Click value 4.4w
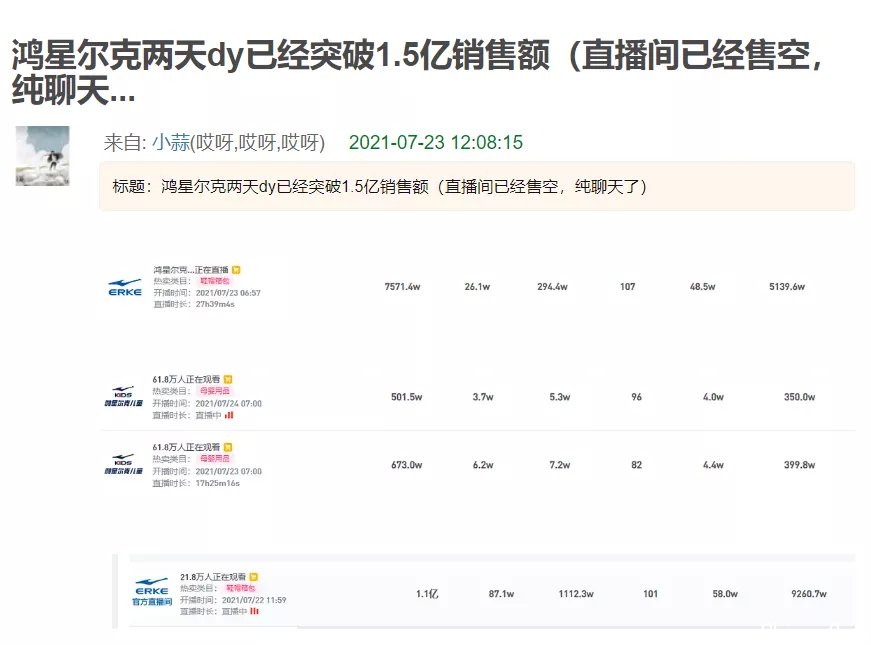The width and height of the screenshot is (871, 645). click(x=713, y=465)
